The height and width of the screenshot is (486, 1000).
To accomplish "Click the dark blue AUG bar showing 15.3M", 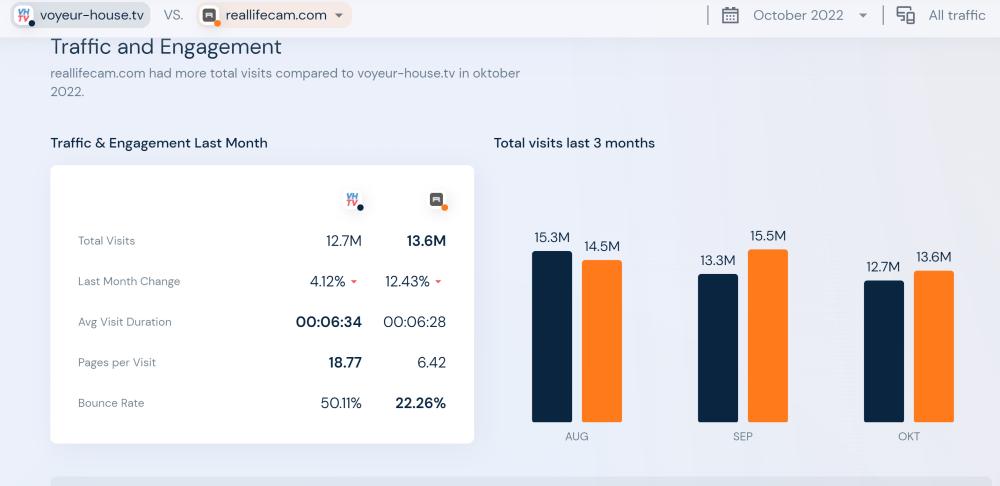I will point(552,336).
